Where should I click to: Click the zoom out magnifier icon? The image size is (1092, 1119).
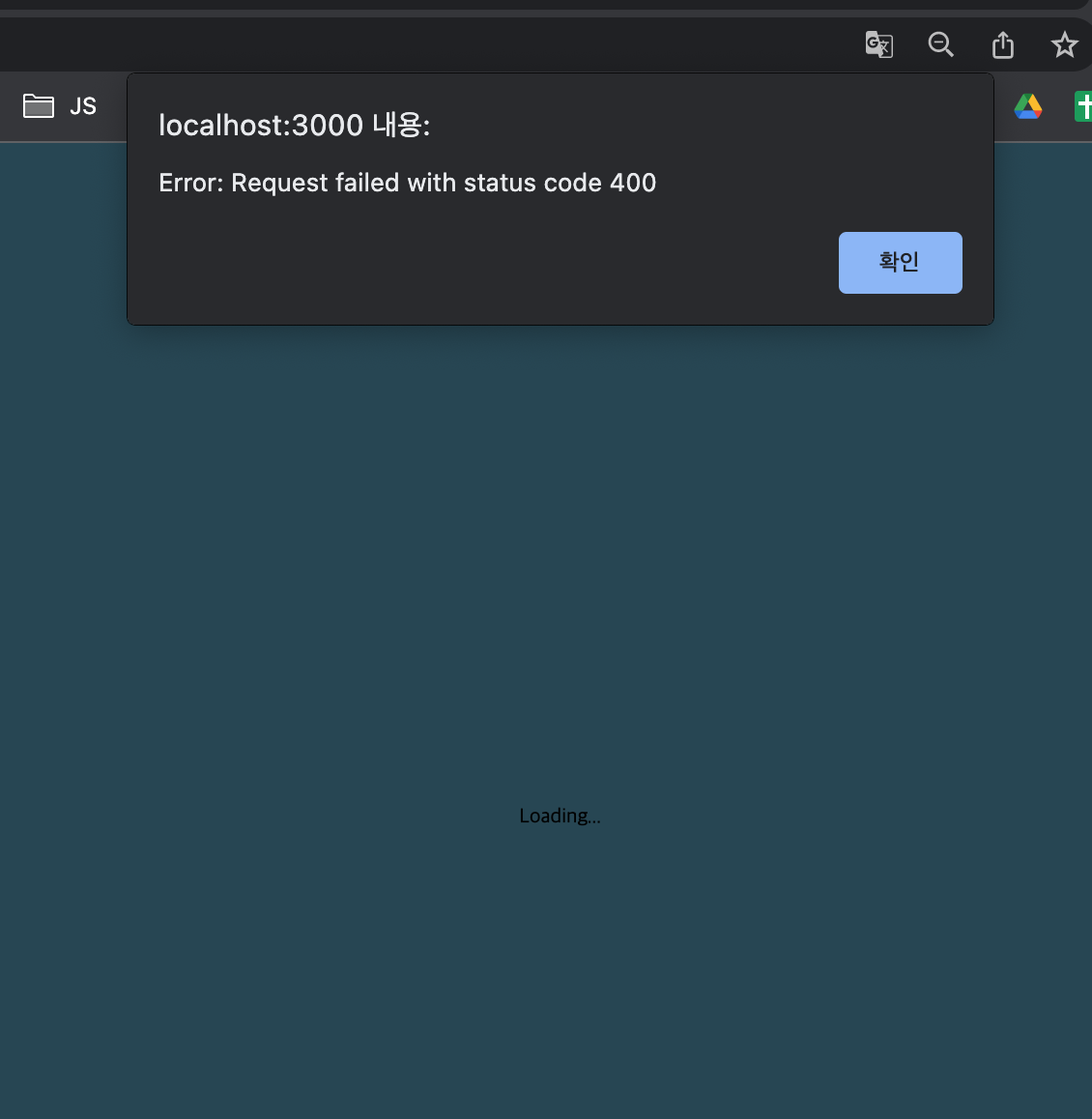coord(940,45)
